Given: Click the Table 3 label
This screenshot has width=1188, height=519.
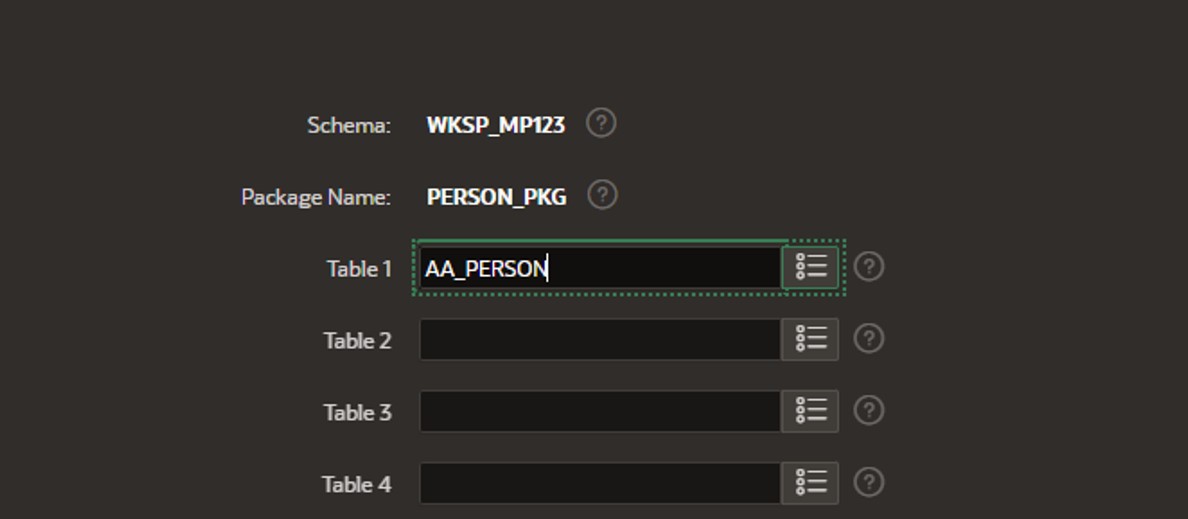Looking at the screenshot, I should (358, 412).
